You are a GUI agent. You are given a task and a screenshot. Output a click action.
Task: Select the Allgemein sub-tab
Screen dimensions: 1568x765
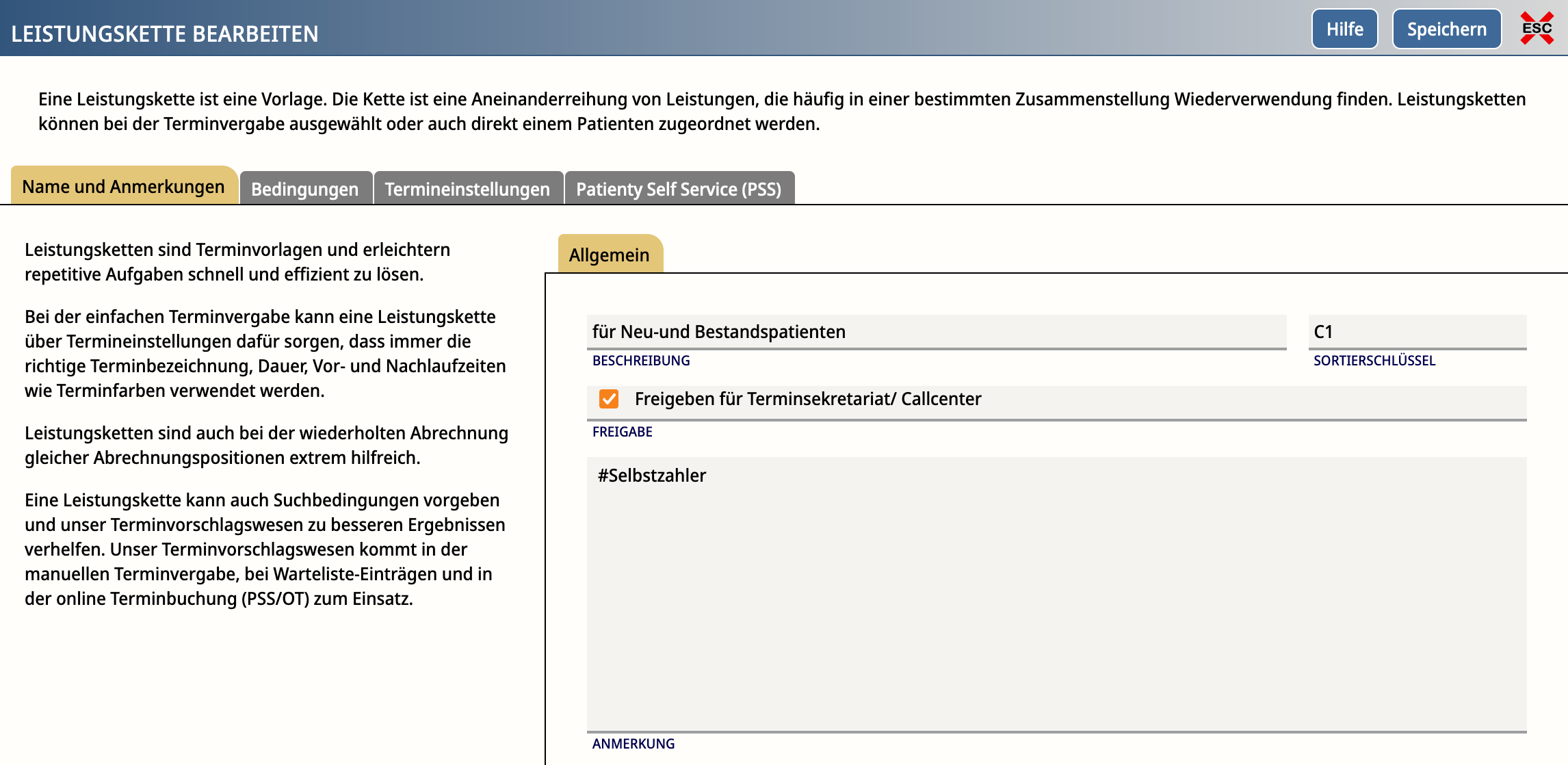coord(610,255)
